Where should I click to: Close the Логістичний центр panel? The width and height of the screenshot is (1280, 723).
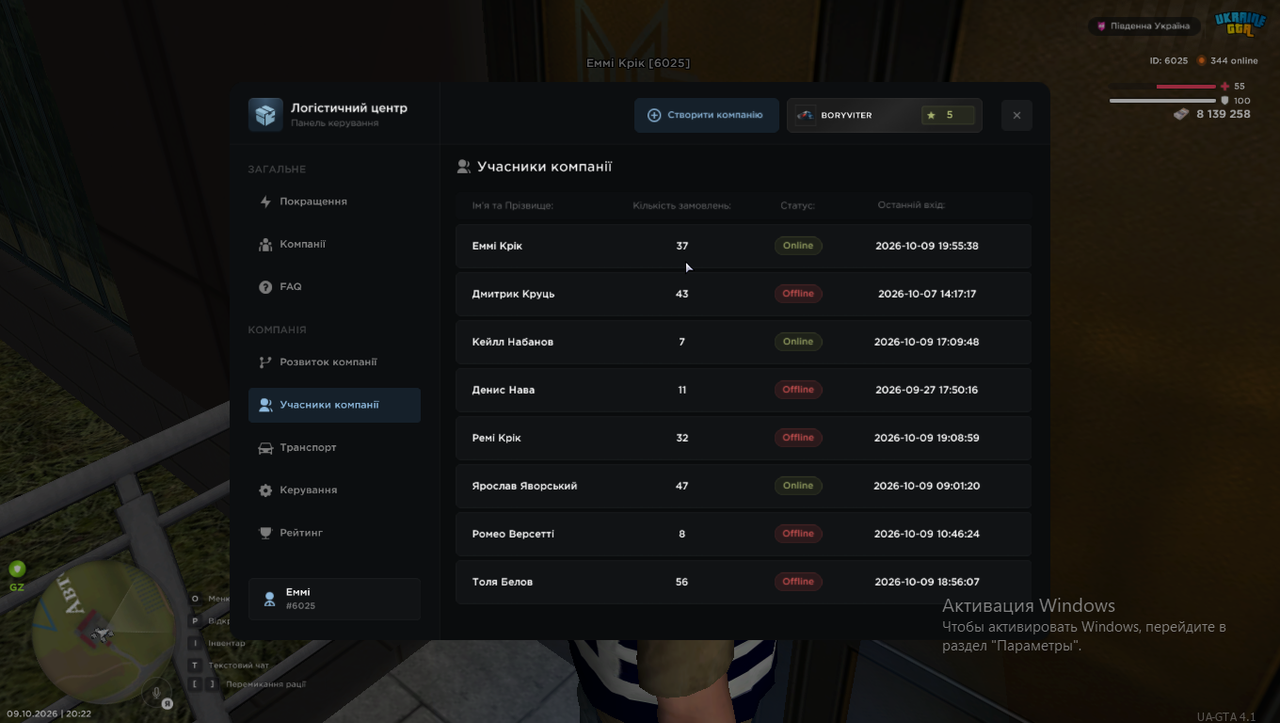point(1017,115)
